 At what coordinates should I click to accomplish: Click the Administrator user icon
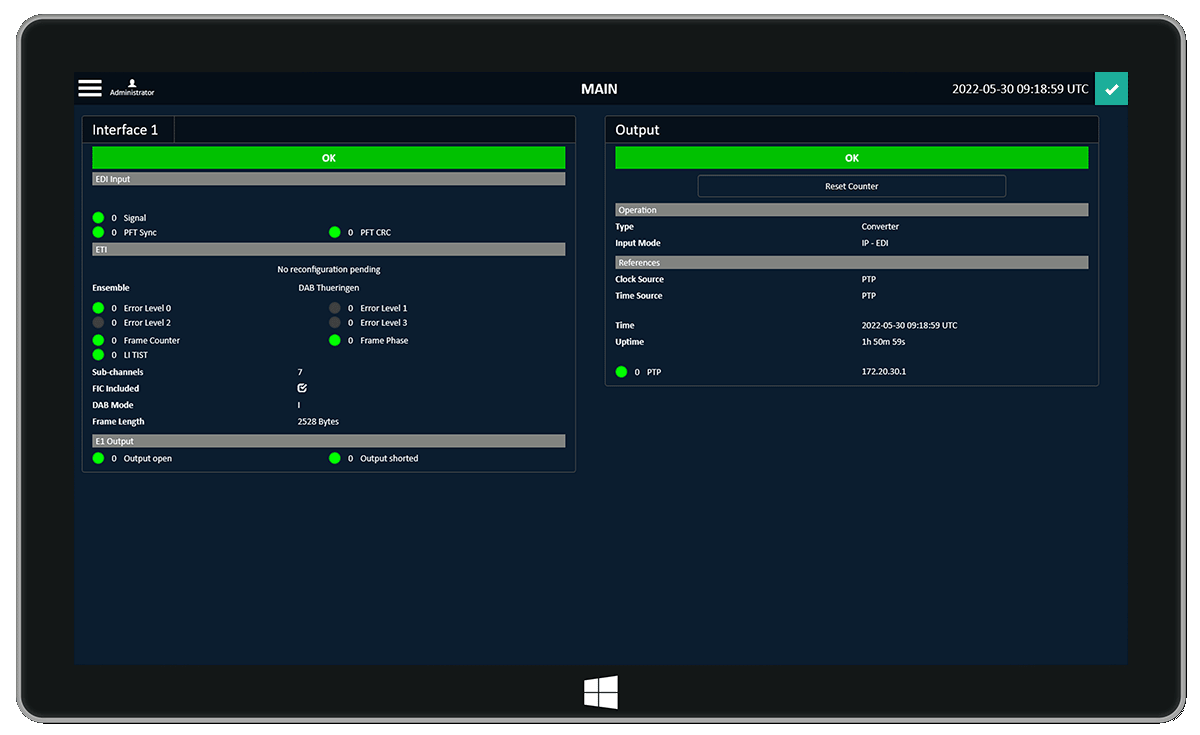tap(132, 86)
